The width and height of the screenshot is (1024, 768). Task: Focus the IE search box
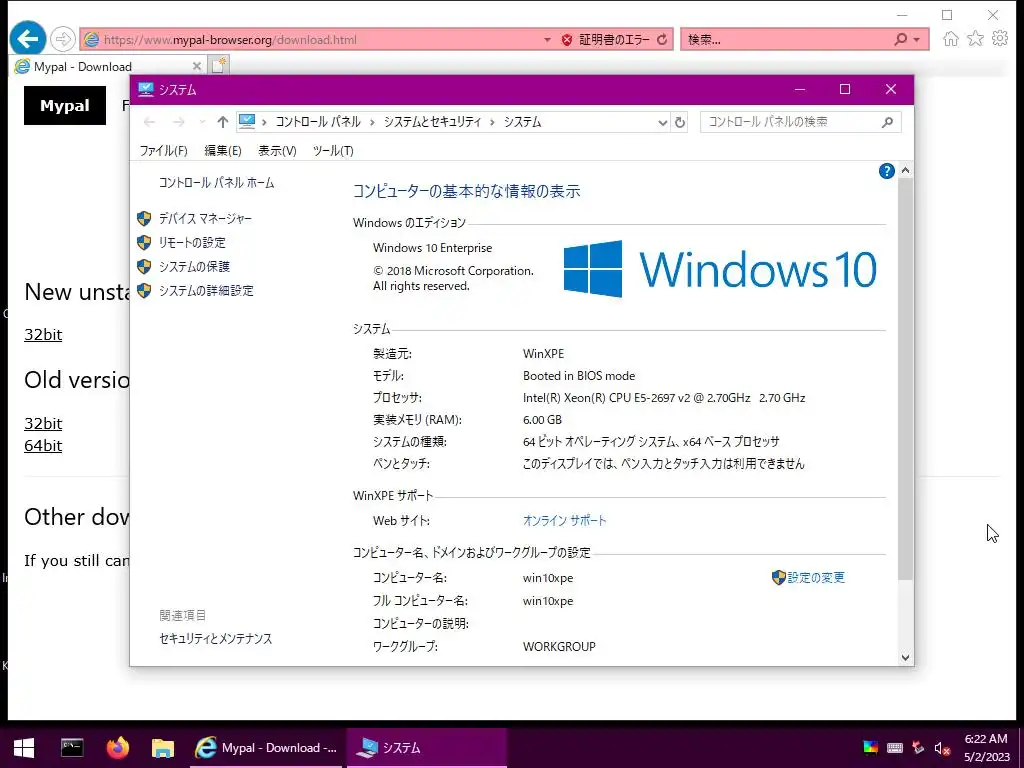pos(787,39)
